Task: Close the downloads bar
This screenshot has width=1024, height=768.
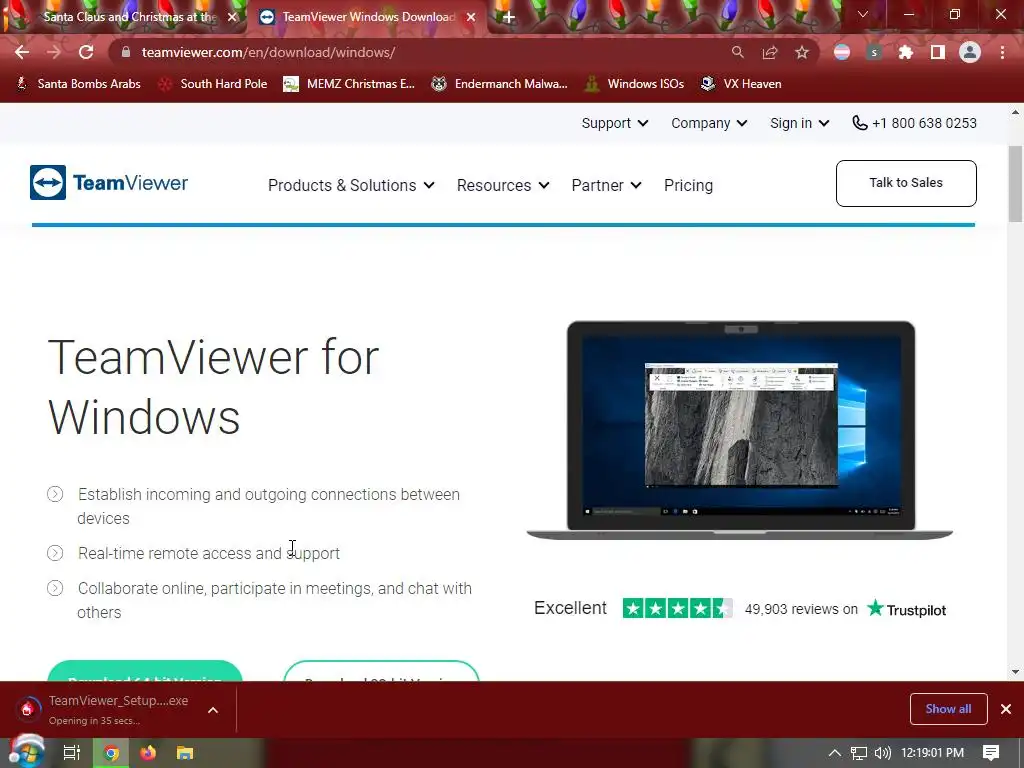Action: pyautogui.click(x=1006, y=709)
